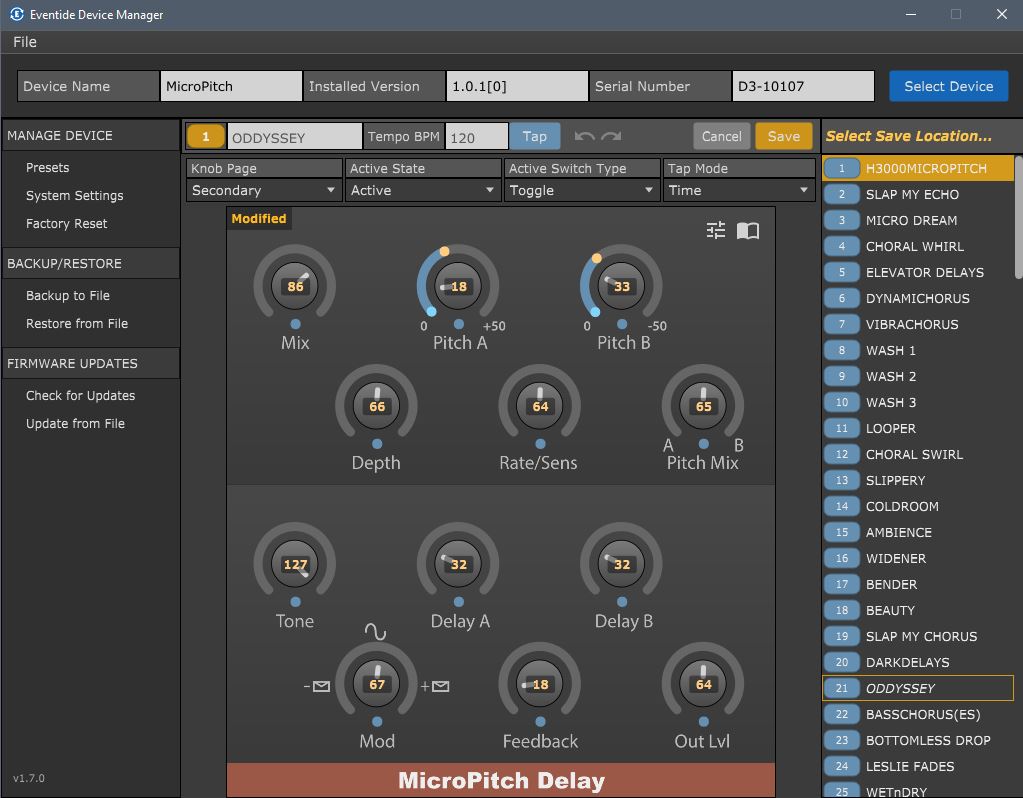
Task: Click the redo arrow icon
Action: pos(611,136)
